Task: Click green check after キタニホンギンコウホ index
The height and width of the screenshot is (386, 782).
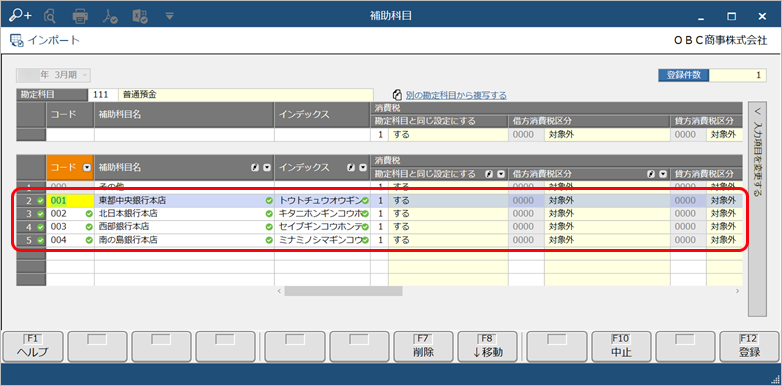Action: pos(365,214)
